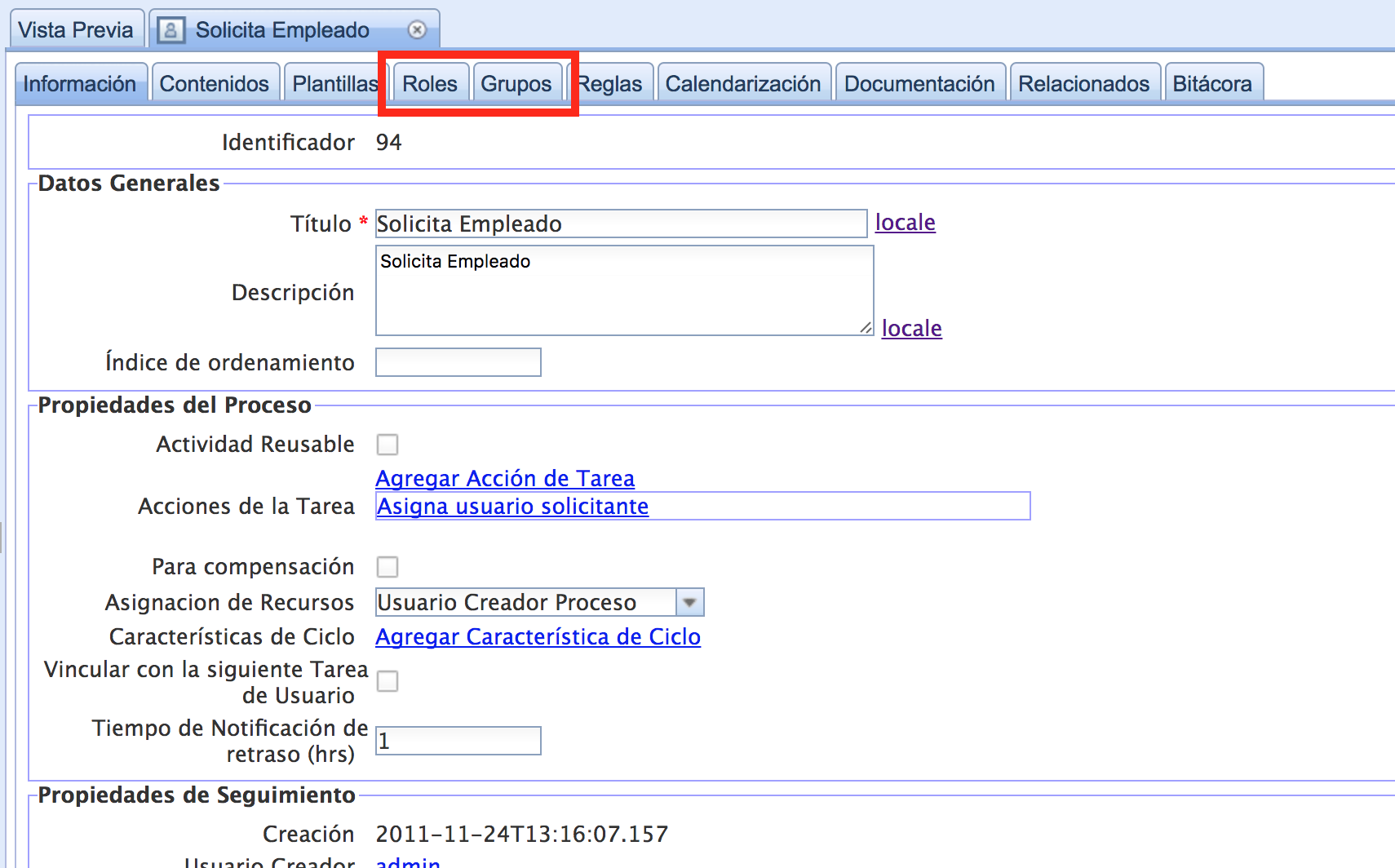Focus the Descripción text area

point(624,290)
